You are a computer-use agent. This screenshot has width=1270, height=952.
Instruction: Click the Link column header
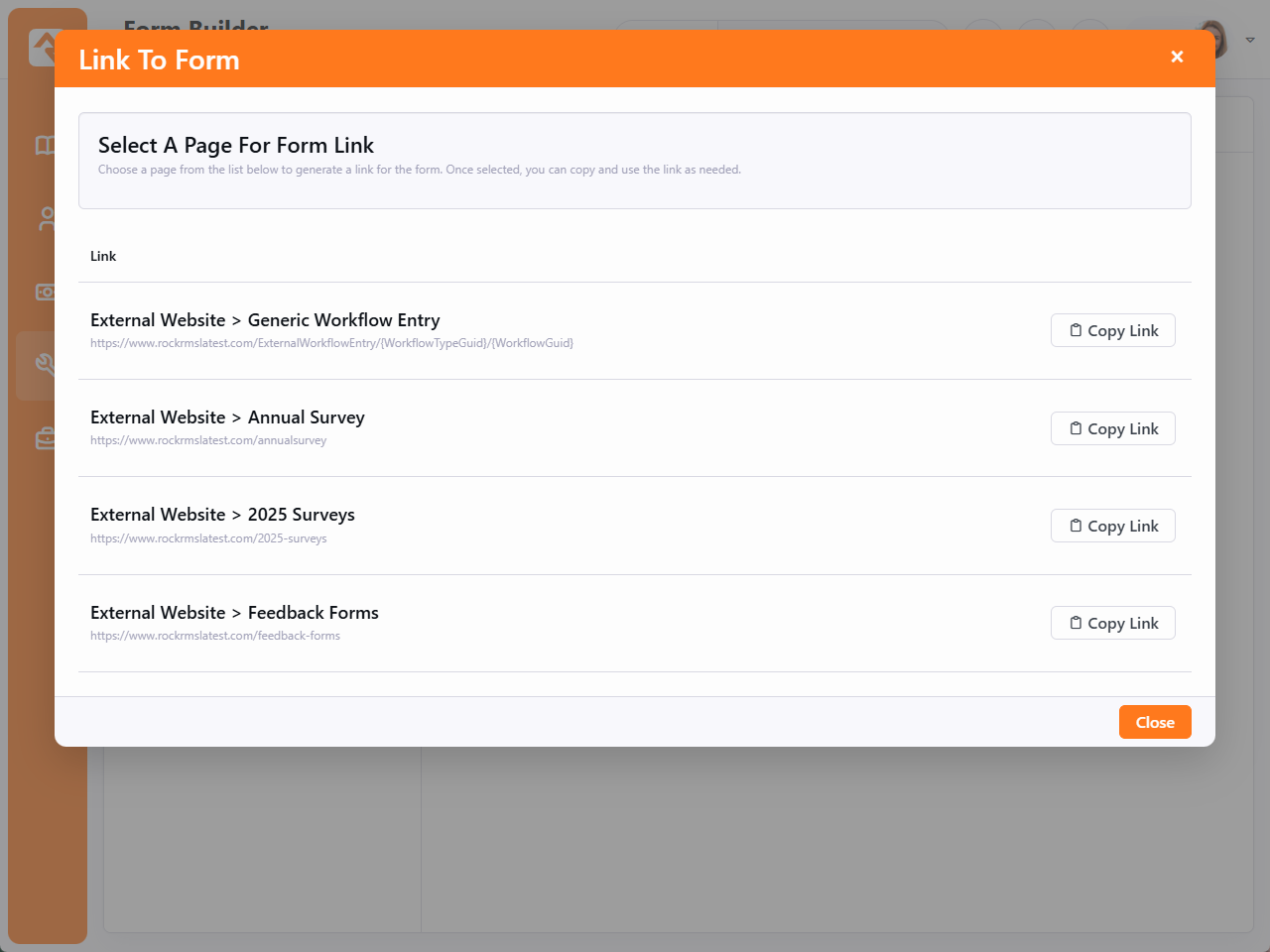pos(103,256)
